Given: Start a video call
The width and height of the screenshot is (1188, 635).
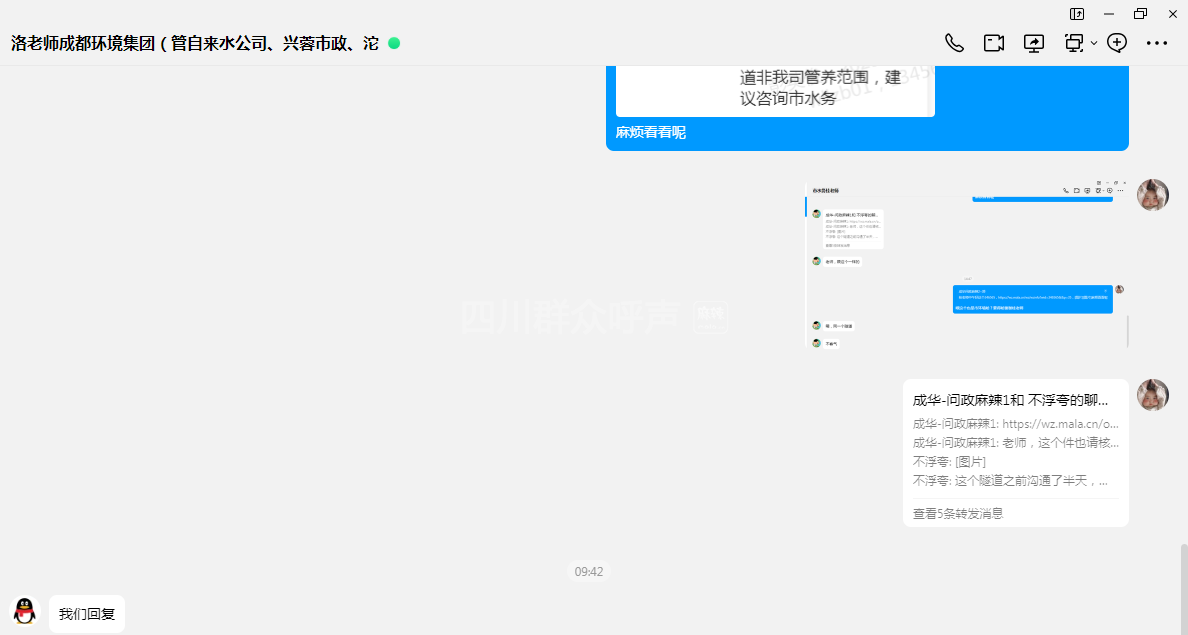Looking at the screenshot, I should coord(993,43).
